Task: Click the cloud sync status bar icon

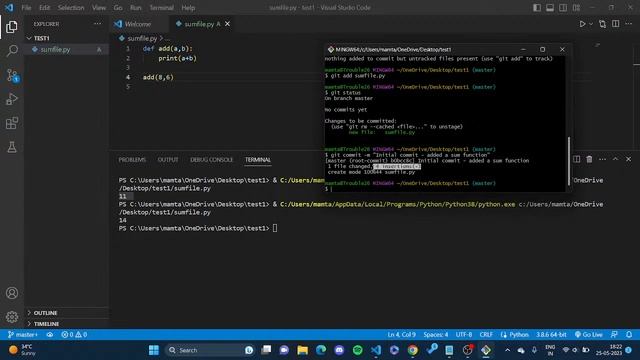Action: point(49,335)
